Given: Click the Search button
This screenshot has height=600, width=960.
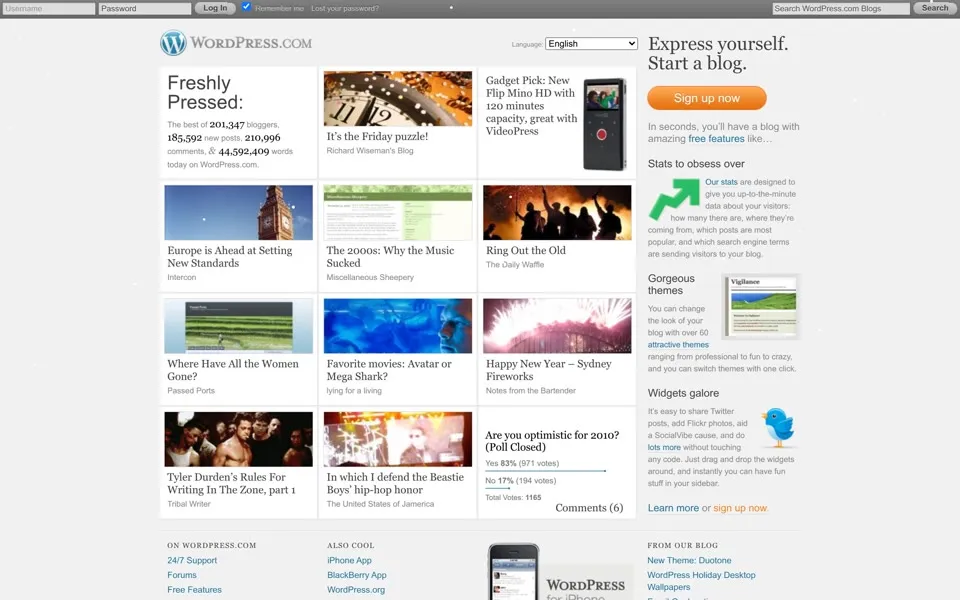Looking at the screenshot, I should click(935, 8).
